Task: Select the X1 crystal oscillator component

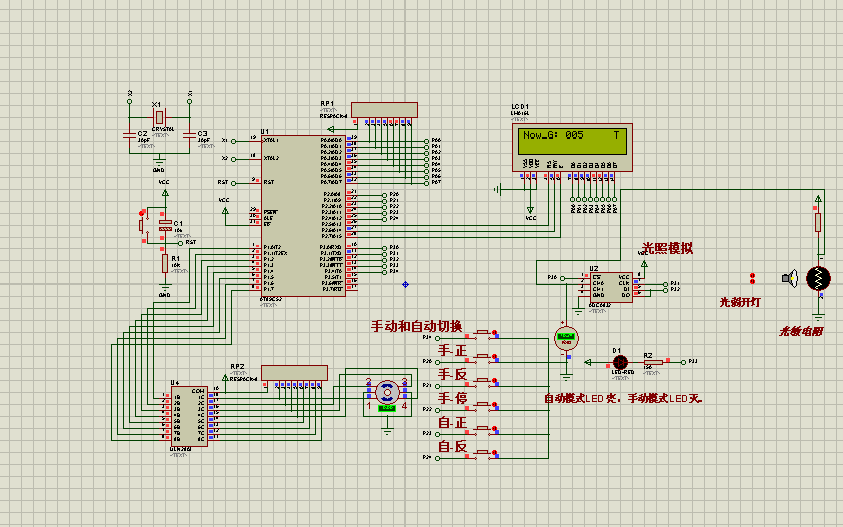Action: [x=159, y=117]
